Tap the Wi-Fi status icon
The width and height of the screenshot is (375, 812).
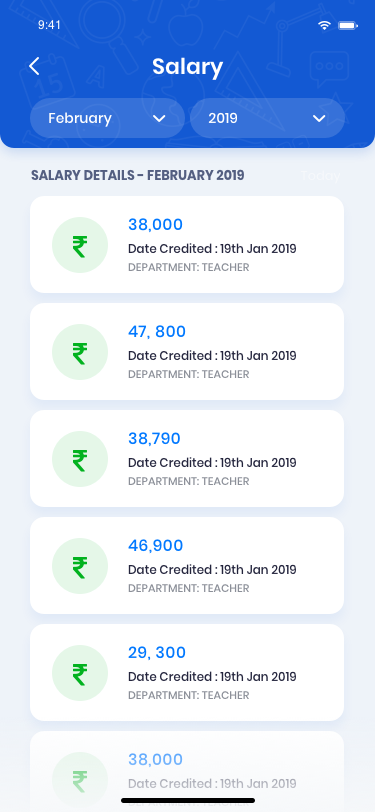325,25
